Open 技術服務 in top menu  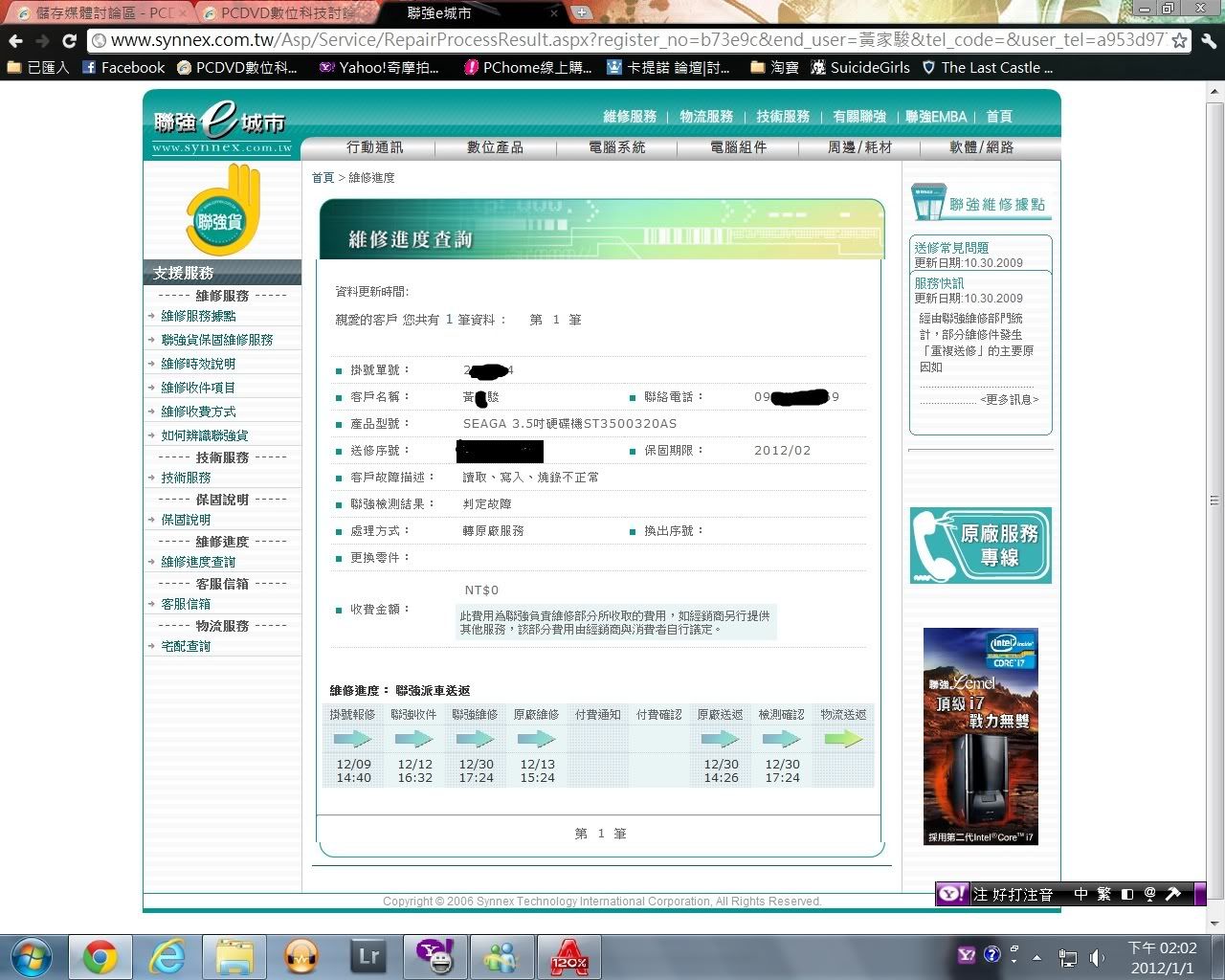(783, 116)
